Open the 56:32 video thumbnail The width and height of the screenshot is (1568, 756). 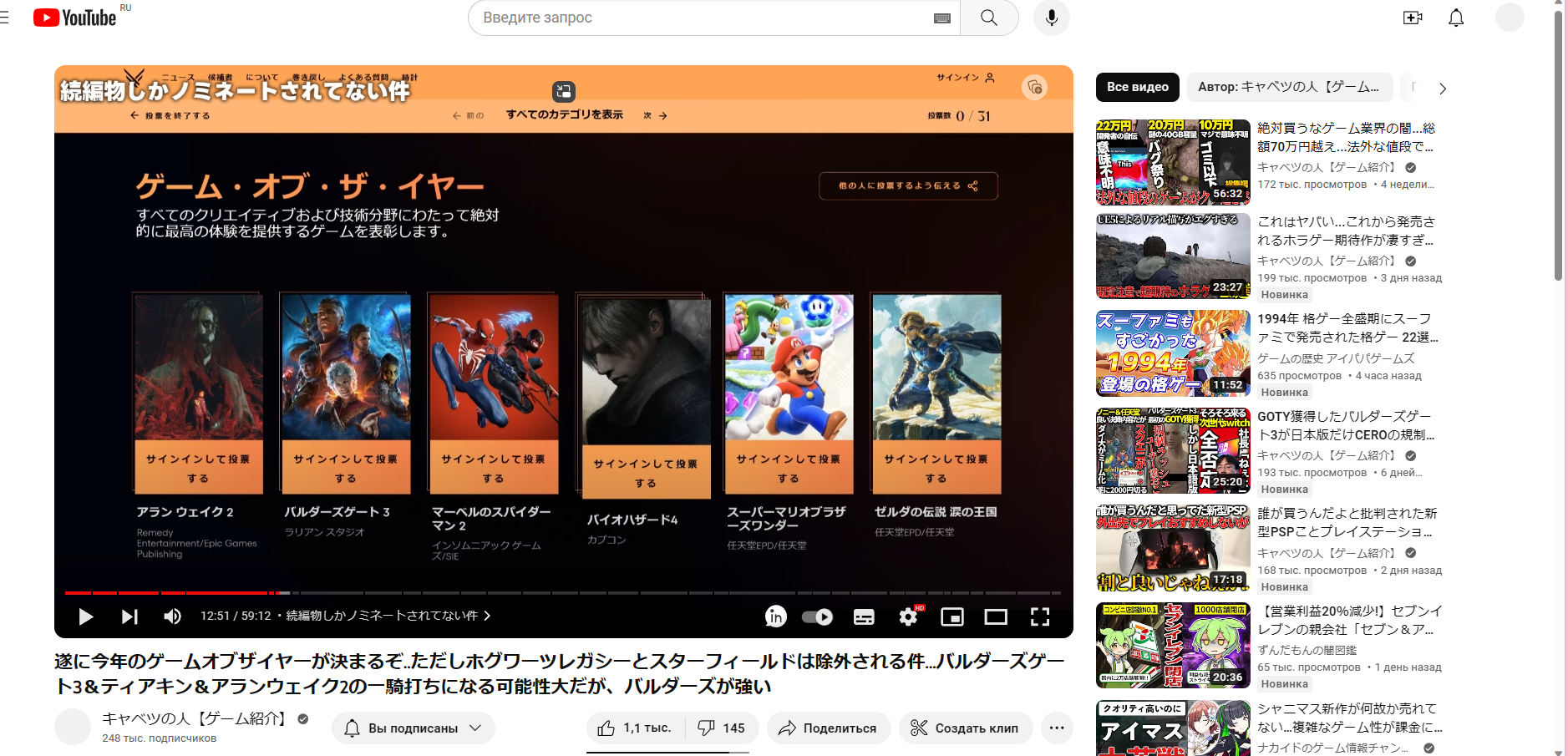(1173, 162)
